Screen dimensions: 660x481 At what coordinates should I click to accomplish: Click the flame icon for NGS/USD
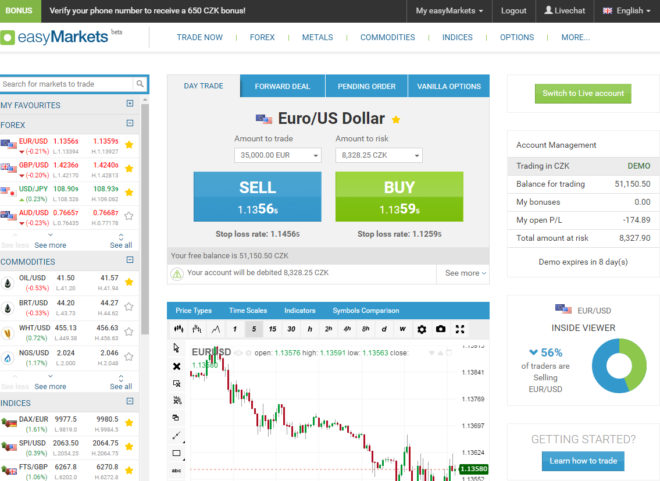tap(8, 359)
